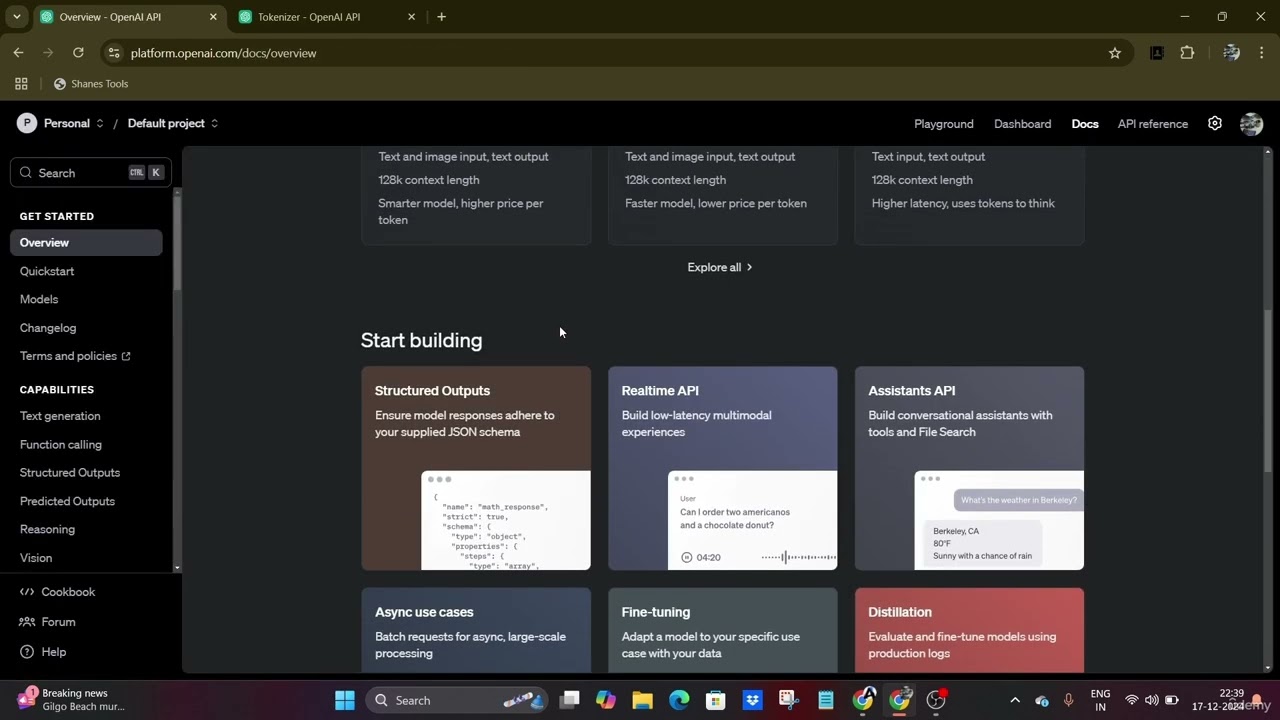1280x720 pixels.
Task: Close the Tokenizer - OpenAI API tab
Action: click(411, 17)
